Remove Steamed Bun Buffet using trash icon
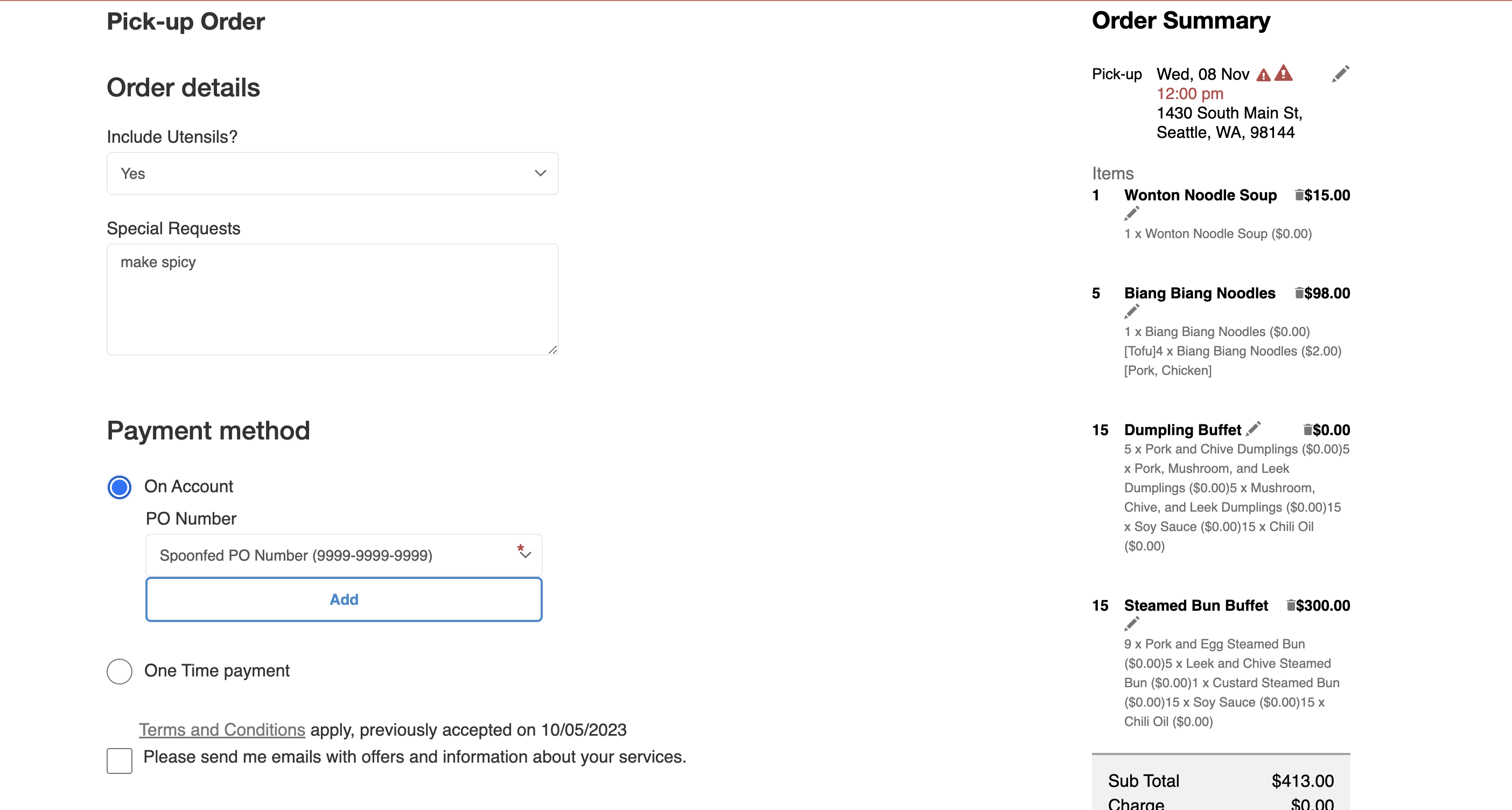The width and height of the screenshot is (1512, 810). point(1291,605)
